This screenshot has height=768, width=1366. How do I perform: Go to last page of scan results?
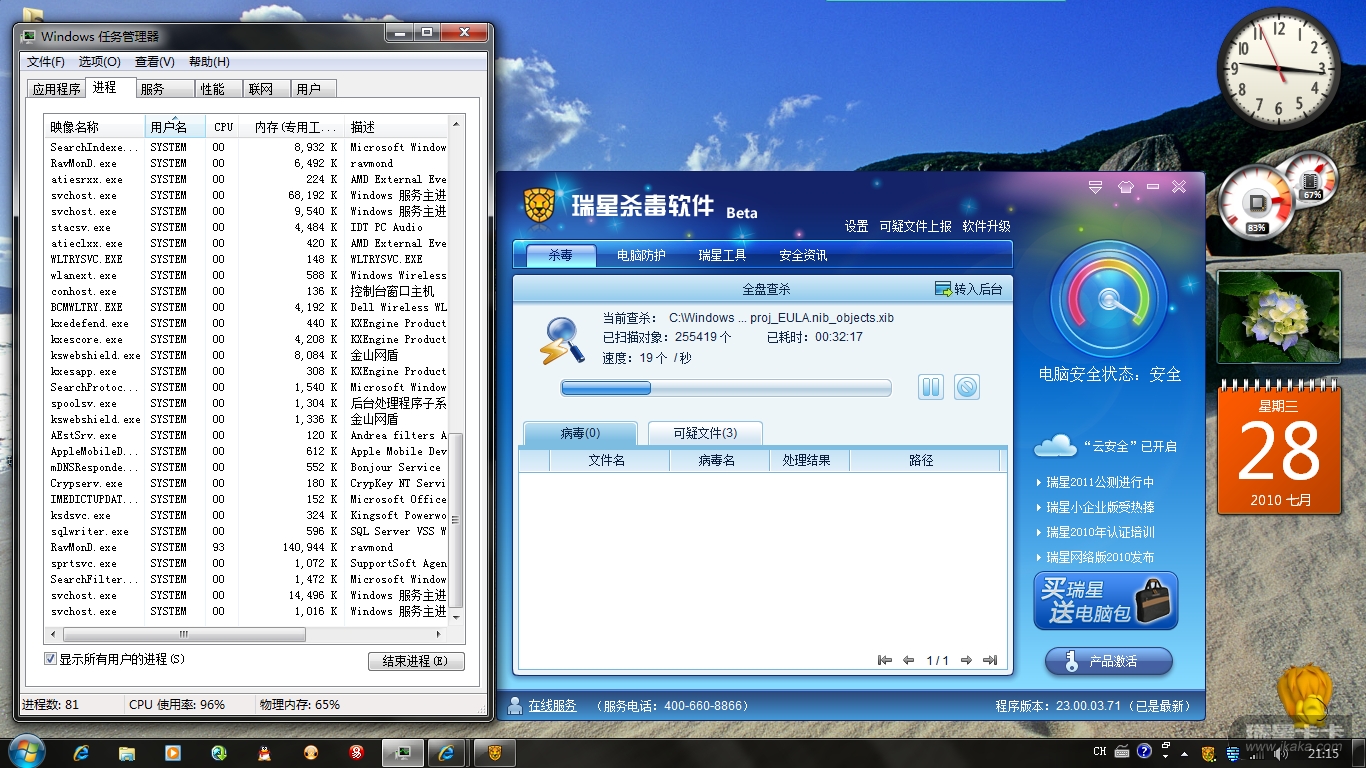click(990, 660)
